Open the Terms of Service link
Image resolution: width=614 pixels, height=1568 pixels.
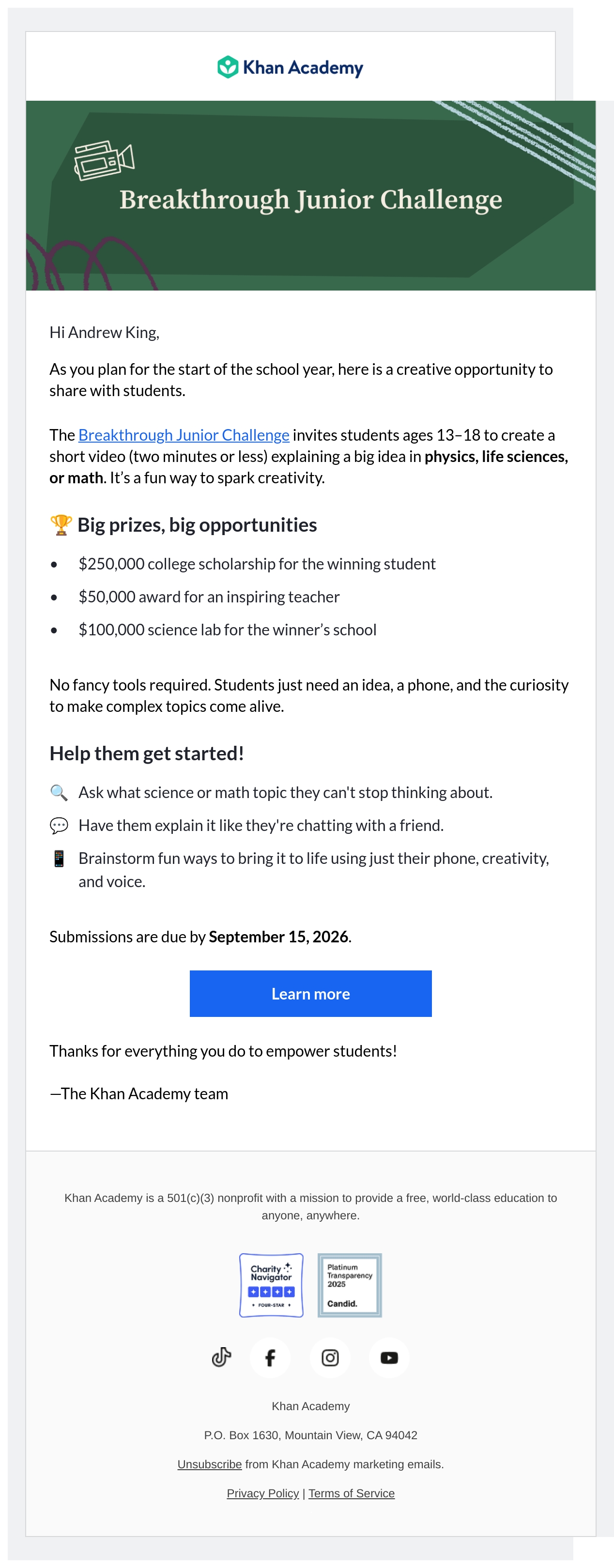click(x=351, y=1493)
